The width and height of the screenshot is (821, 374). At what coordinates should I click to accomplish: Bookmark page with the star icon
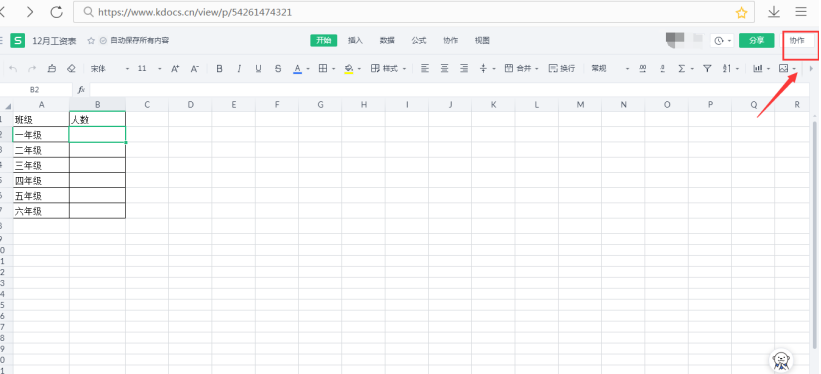click(x=741, y=13)
